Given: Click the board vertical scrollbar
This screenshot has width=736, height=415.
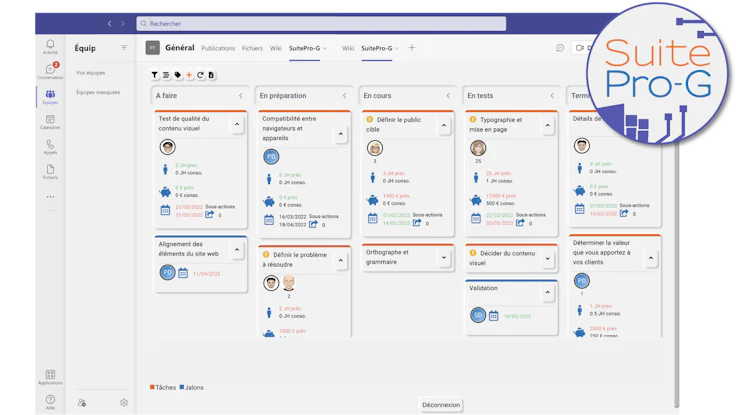Looking at the screenshot, I should tap(676, 276).
